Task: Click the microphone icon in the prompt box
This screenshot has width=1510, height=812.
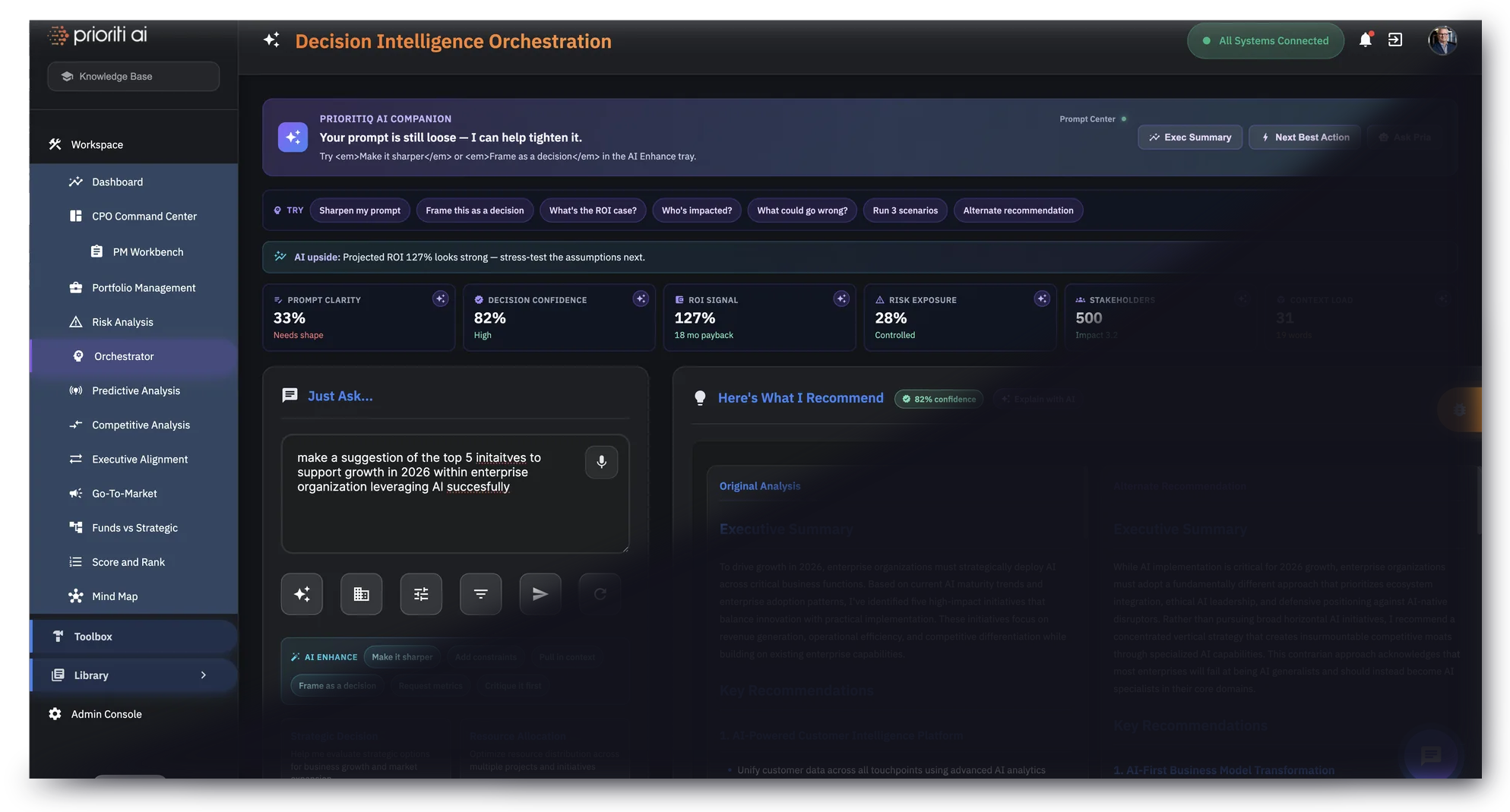Action: (x=601, y=462)
